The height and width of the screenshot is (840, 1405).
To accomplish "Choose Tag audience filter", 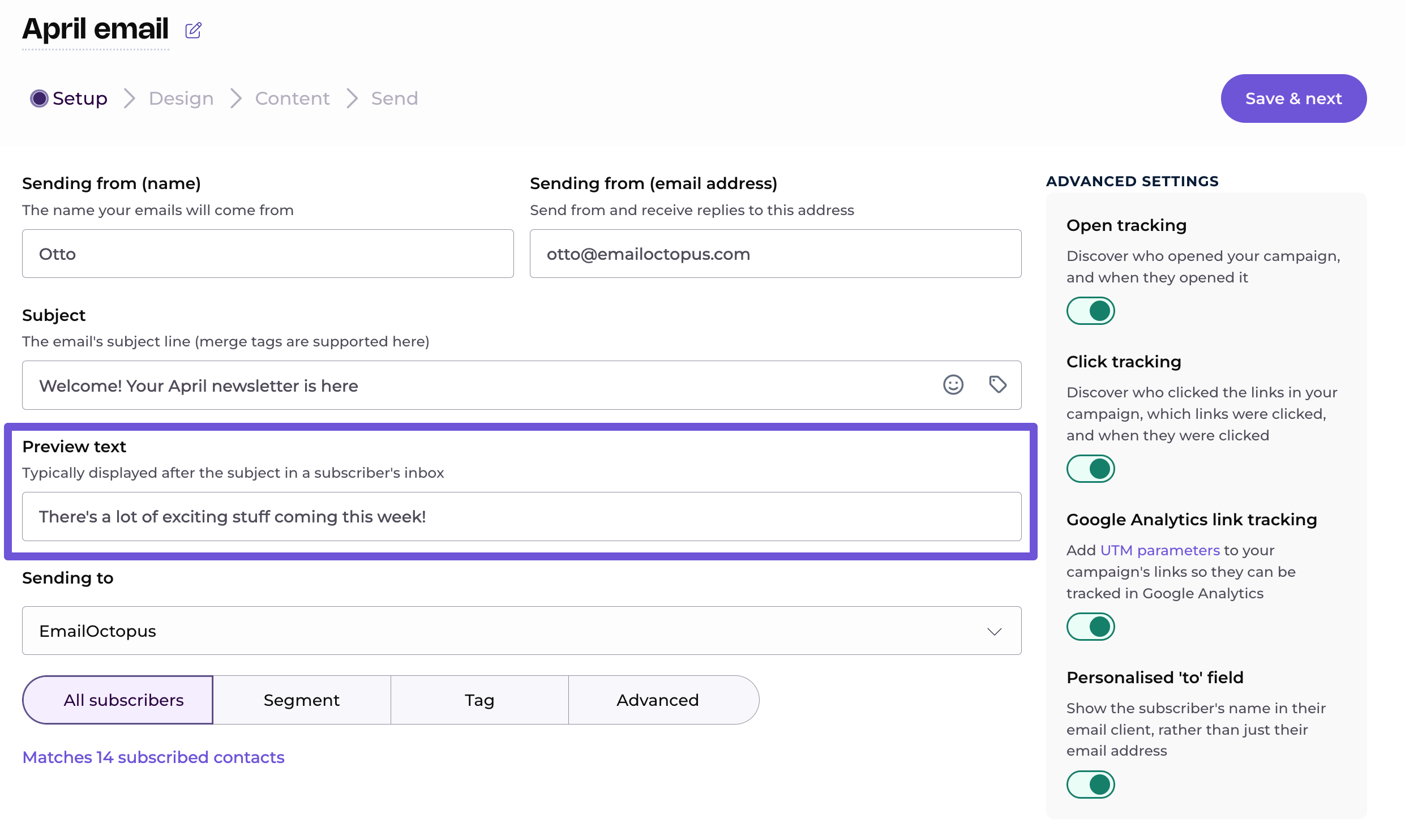I will coord(479,700).
